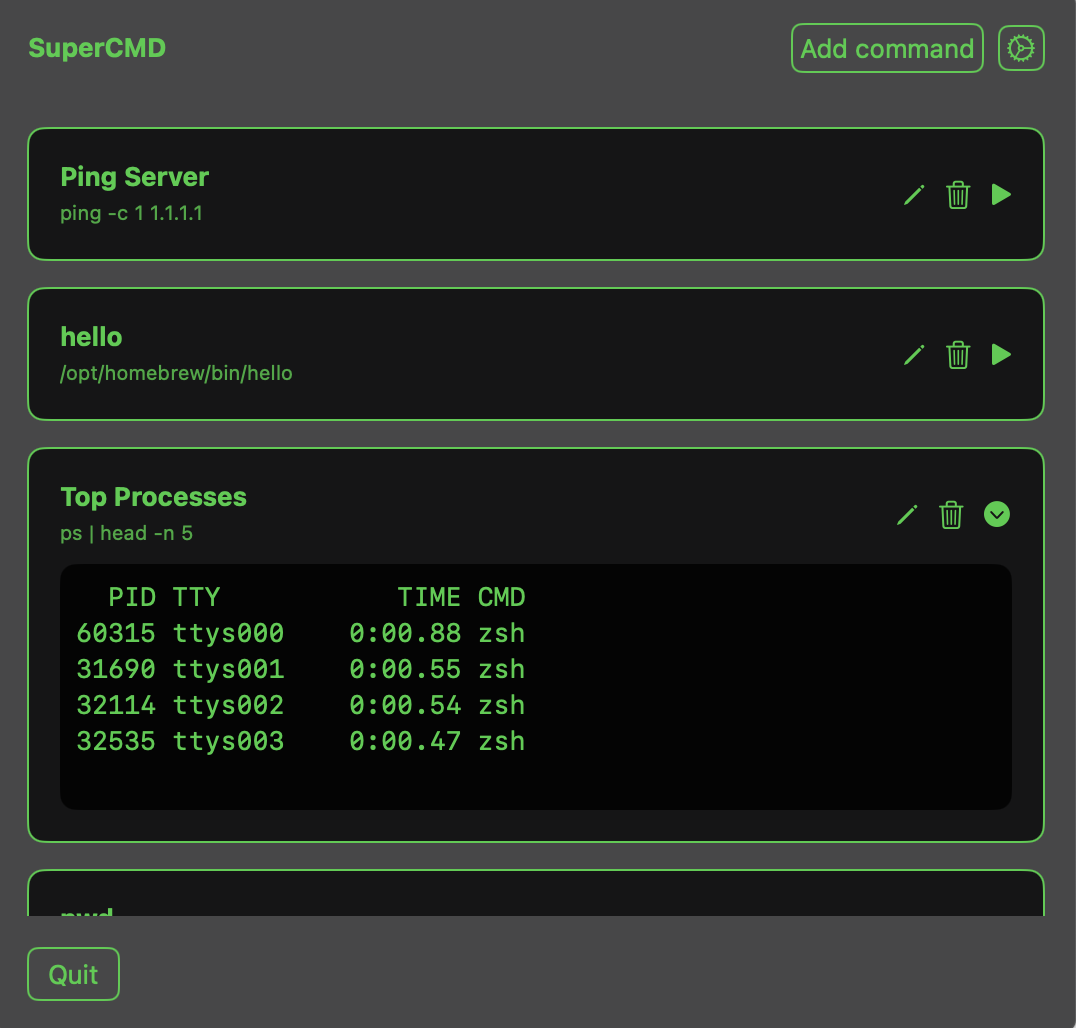Edit the hello command
This screenshot has width=1076, height=1028.
click(x=913, y=355)
